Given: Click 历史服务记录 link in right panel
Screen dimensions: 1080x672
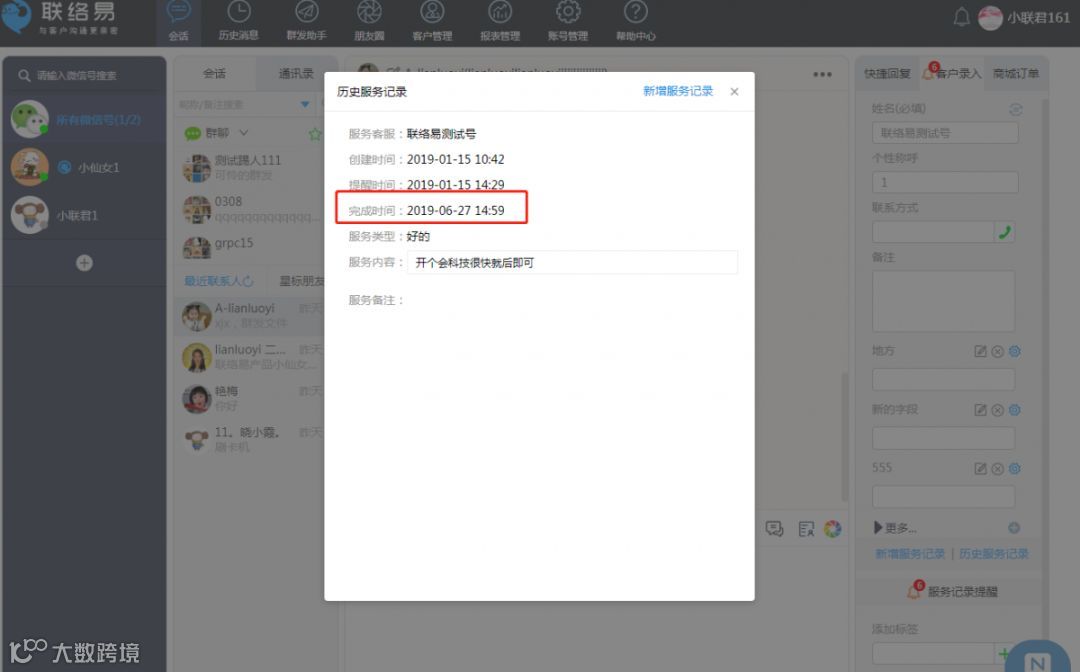Looking at the screenshot, I should point(993,554).
